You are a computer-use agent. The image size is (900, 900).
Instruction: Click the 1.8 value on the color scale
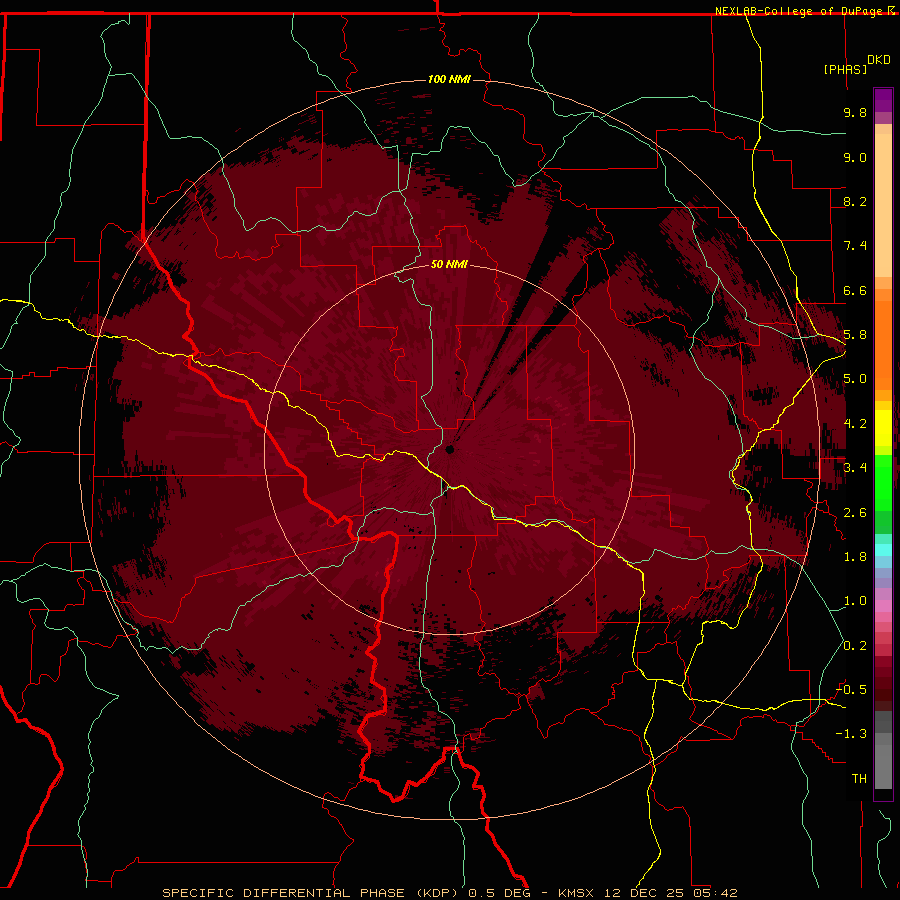[855, 557]
